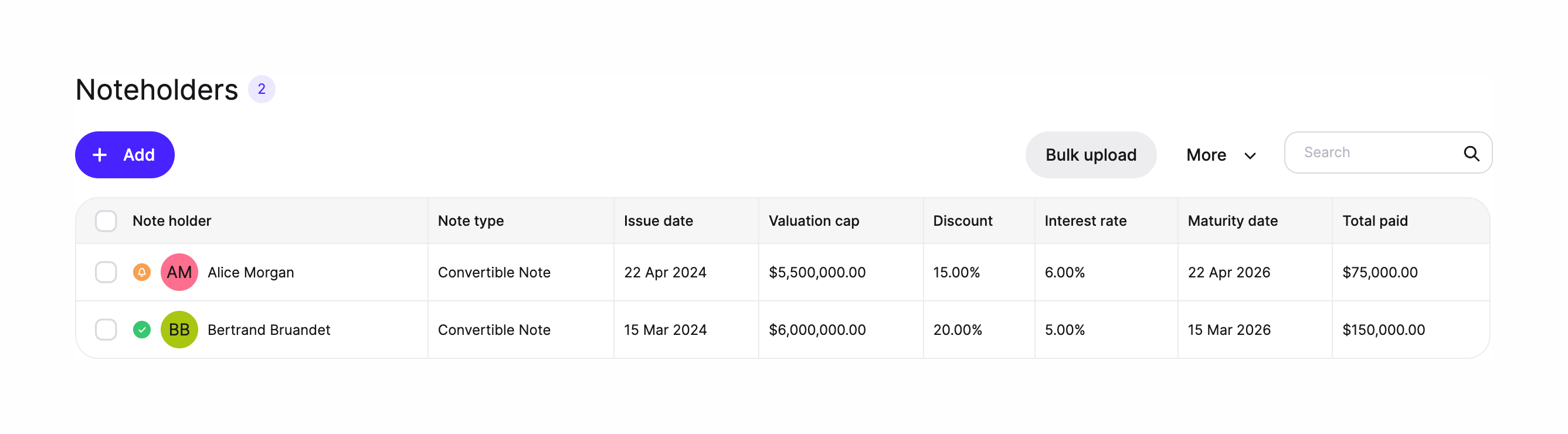Open Bertrand Bruandet's noteholder record

click(x=269, y=329)
